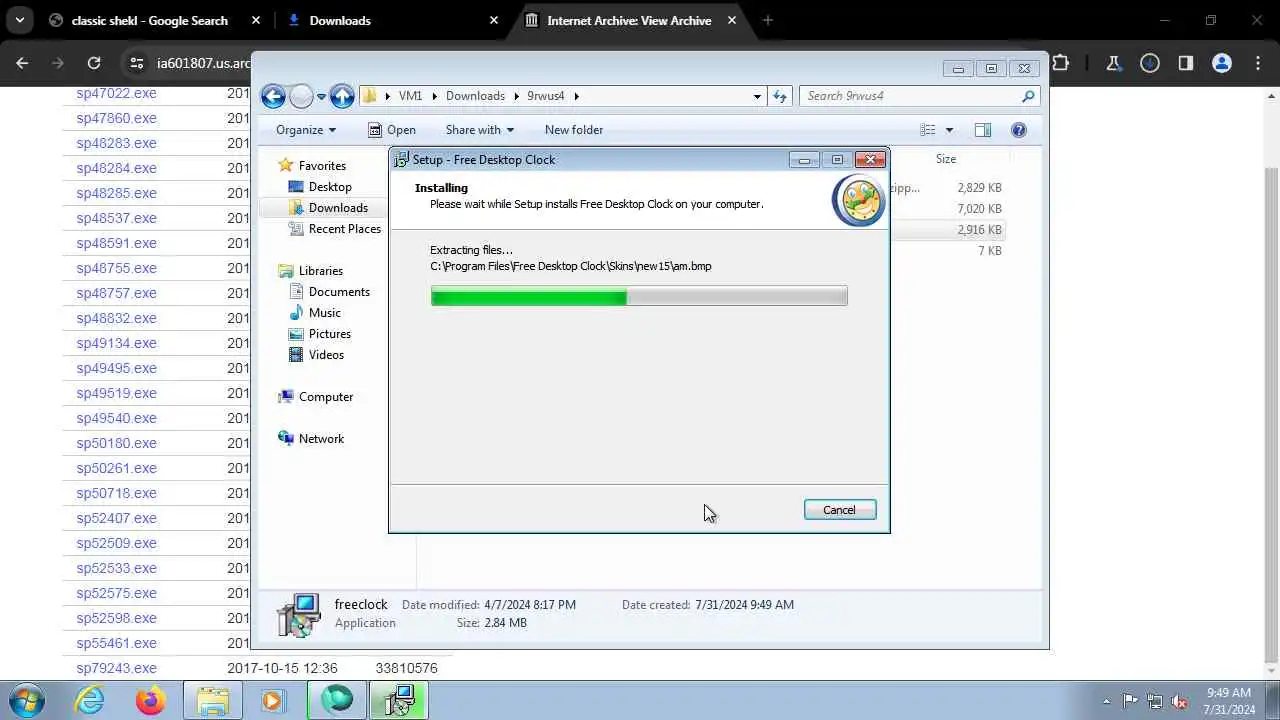Expand arrow after 9rwus4 breadcrumb

pos(576,97)
